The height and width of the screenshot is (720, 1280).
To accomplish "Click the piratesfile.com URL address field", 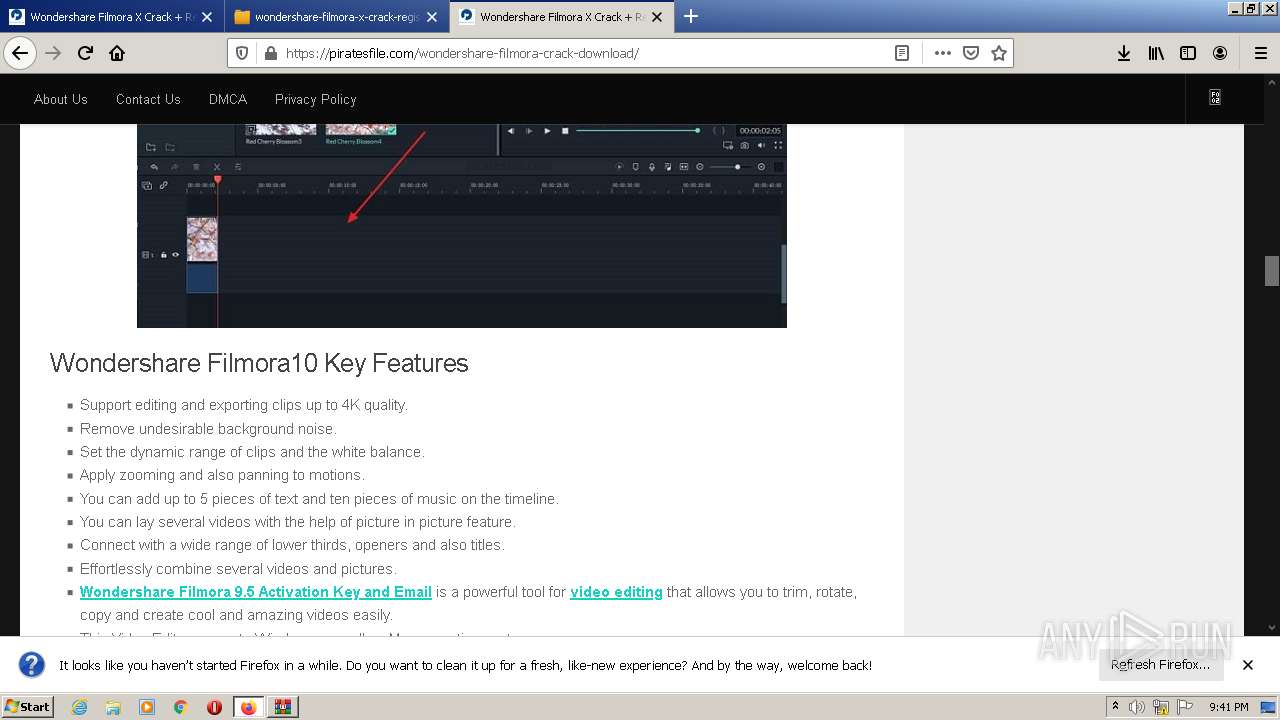I will click(585, 53).
